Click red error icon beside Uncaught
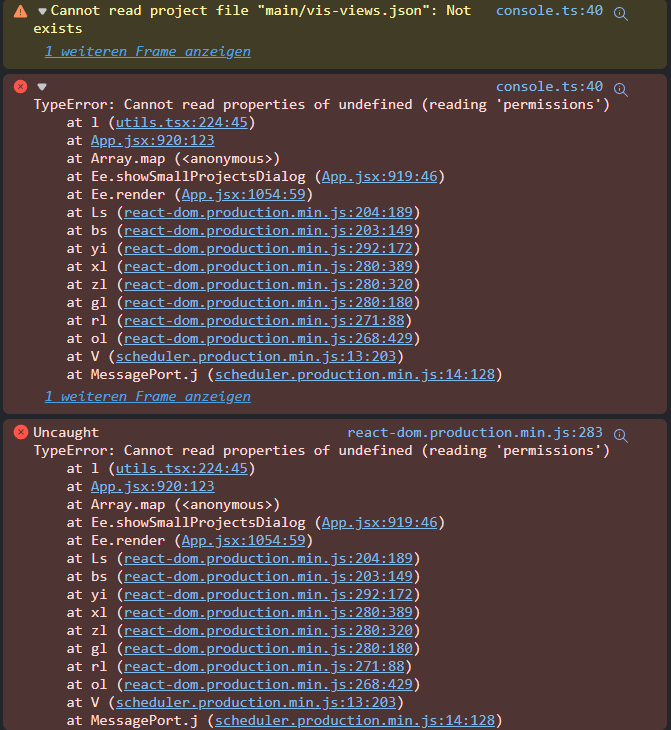The image size is (671, 730). 20,433
